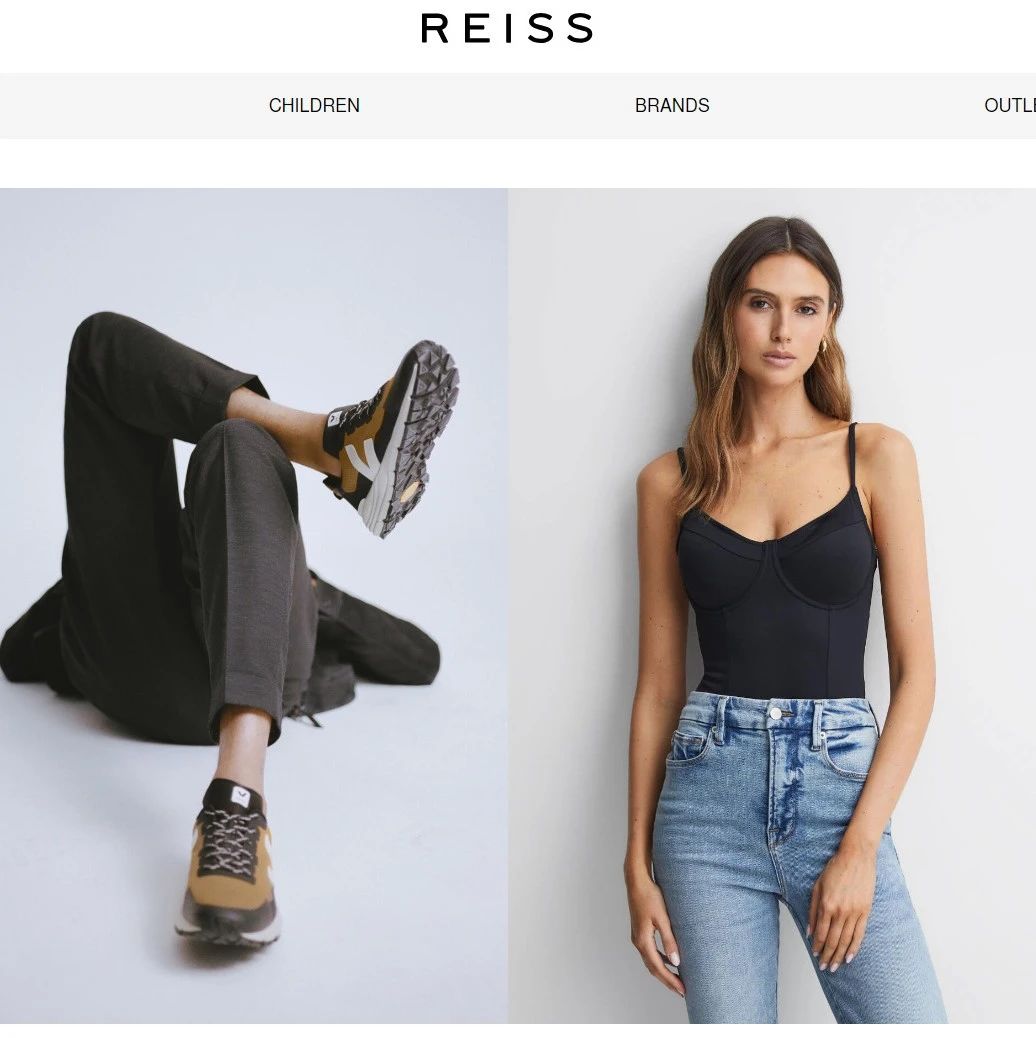The image size is (1036, 1038).
Task: Click the bodysuit's thin shoulder strap
Action: click(x=853, y=463)
